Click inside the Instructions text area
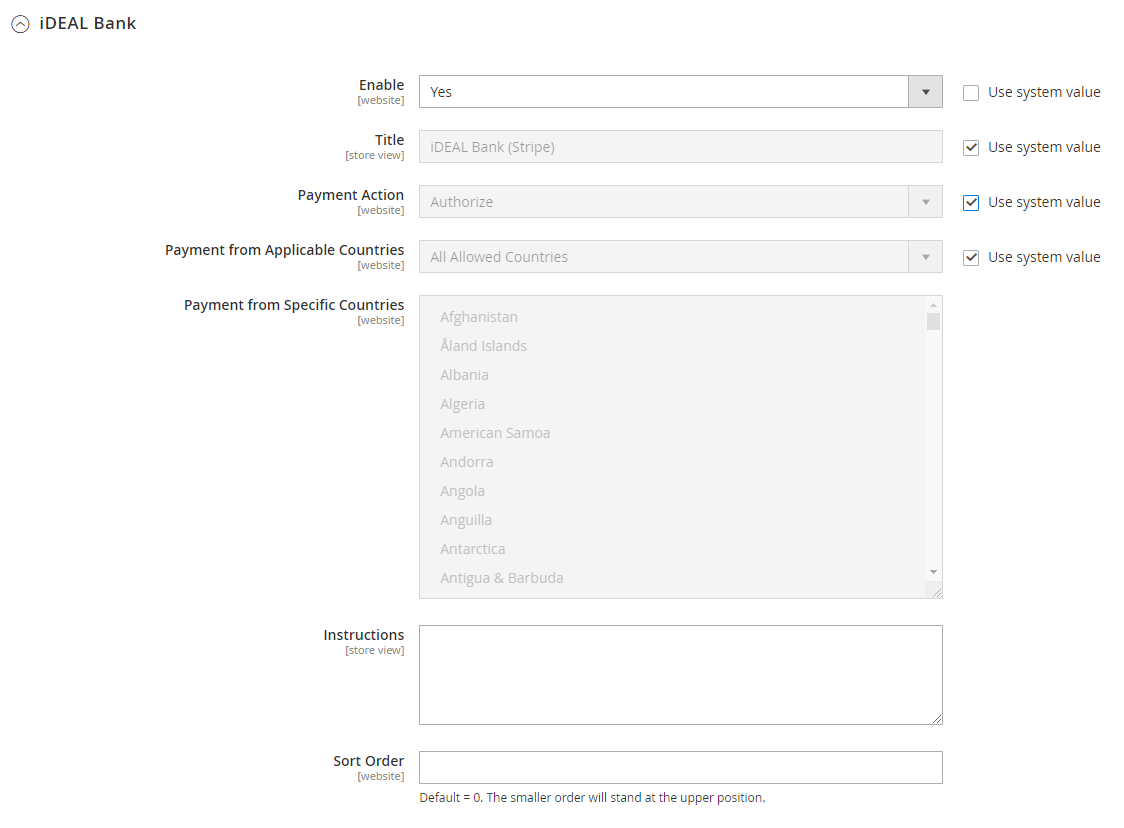 point(680,675)
